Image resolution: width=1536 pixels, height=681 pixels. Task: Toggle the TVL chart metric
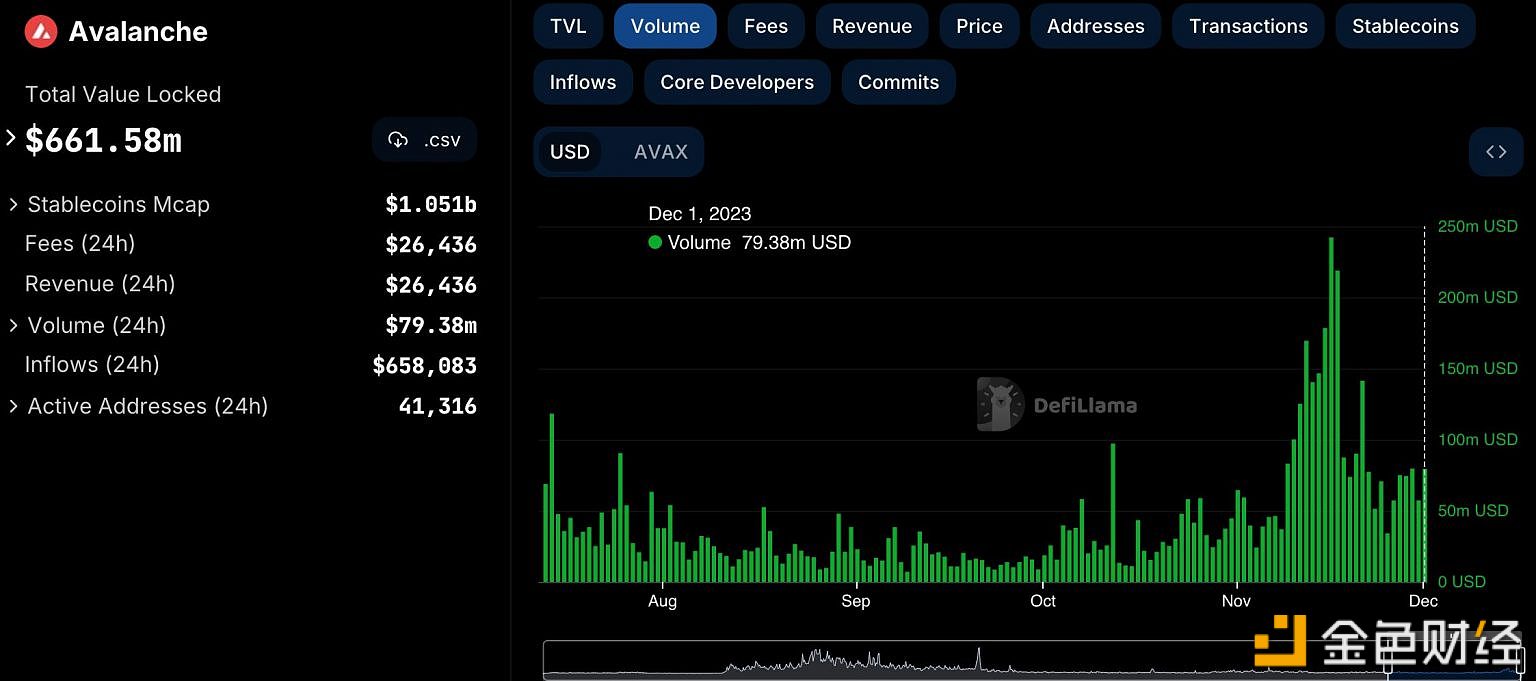[568, 26]
